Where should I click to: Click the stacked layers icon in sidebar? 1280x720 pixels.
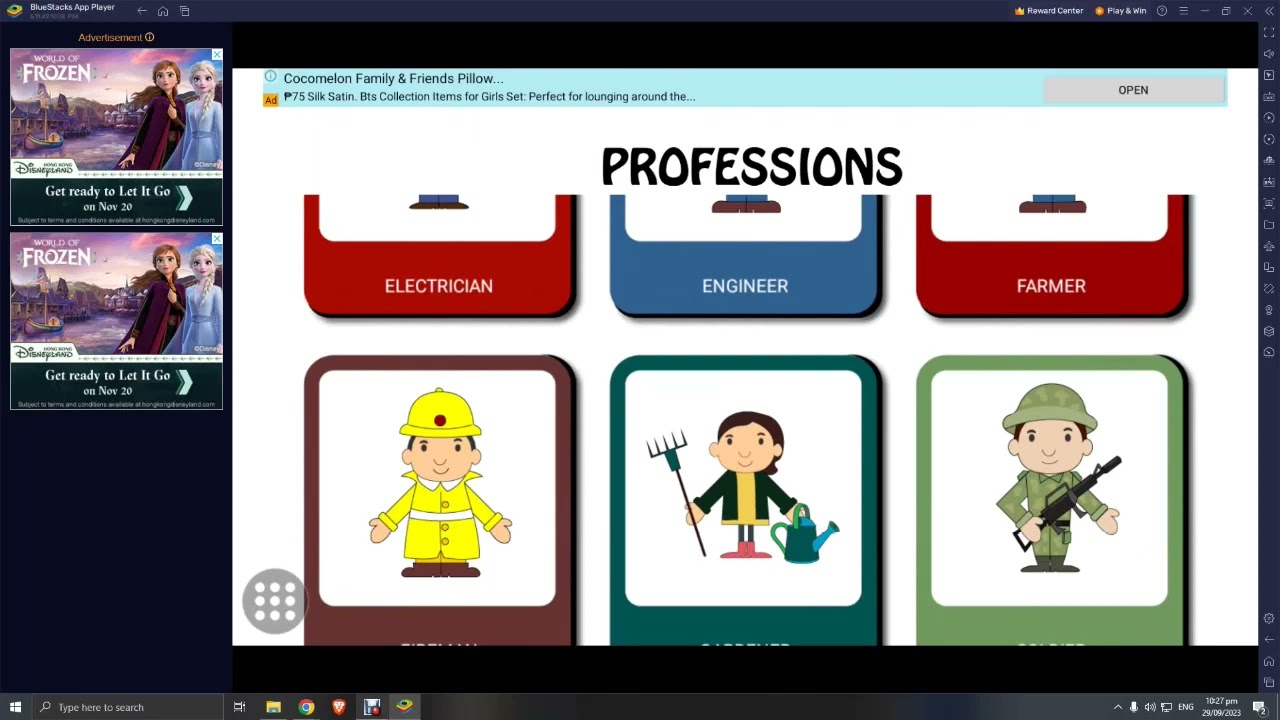(x=1269, y=331)
